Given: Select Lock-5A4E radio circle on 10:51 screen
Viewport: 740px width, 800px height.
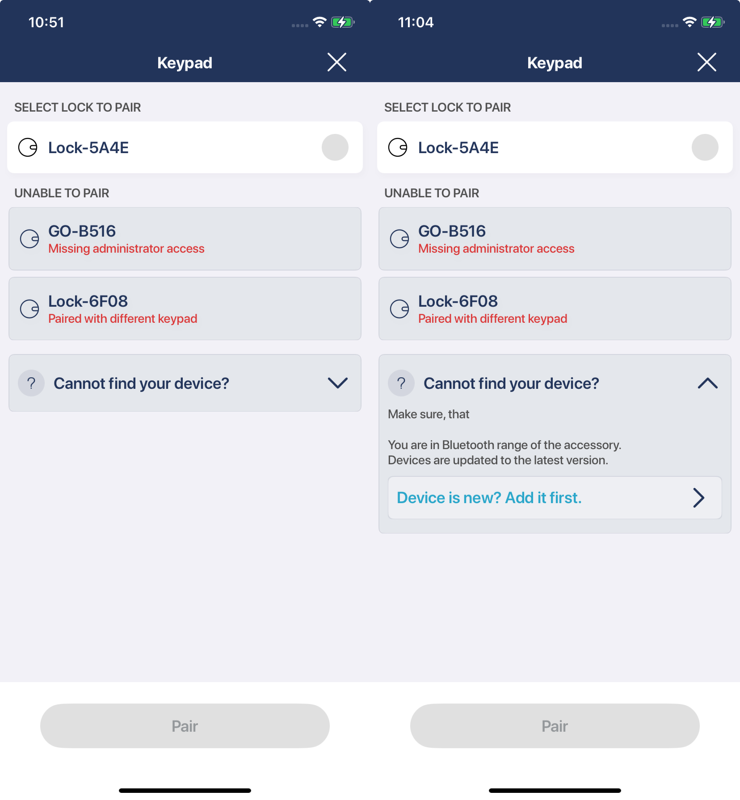Looking at the screenshot, I should click(335, 147).
